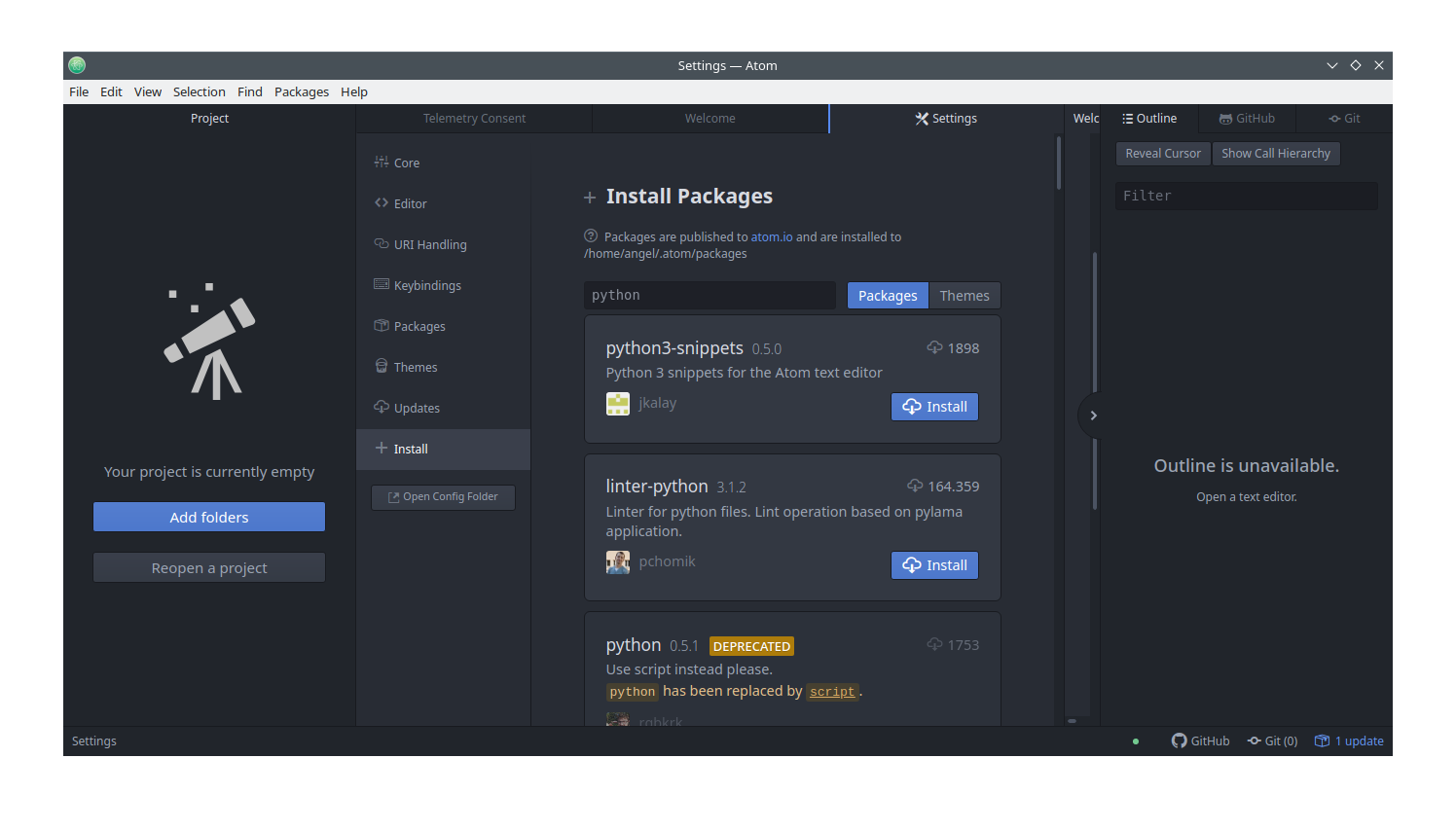Open the Edit menu

pyautogui.click(x=111, y=92)
